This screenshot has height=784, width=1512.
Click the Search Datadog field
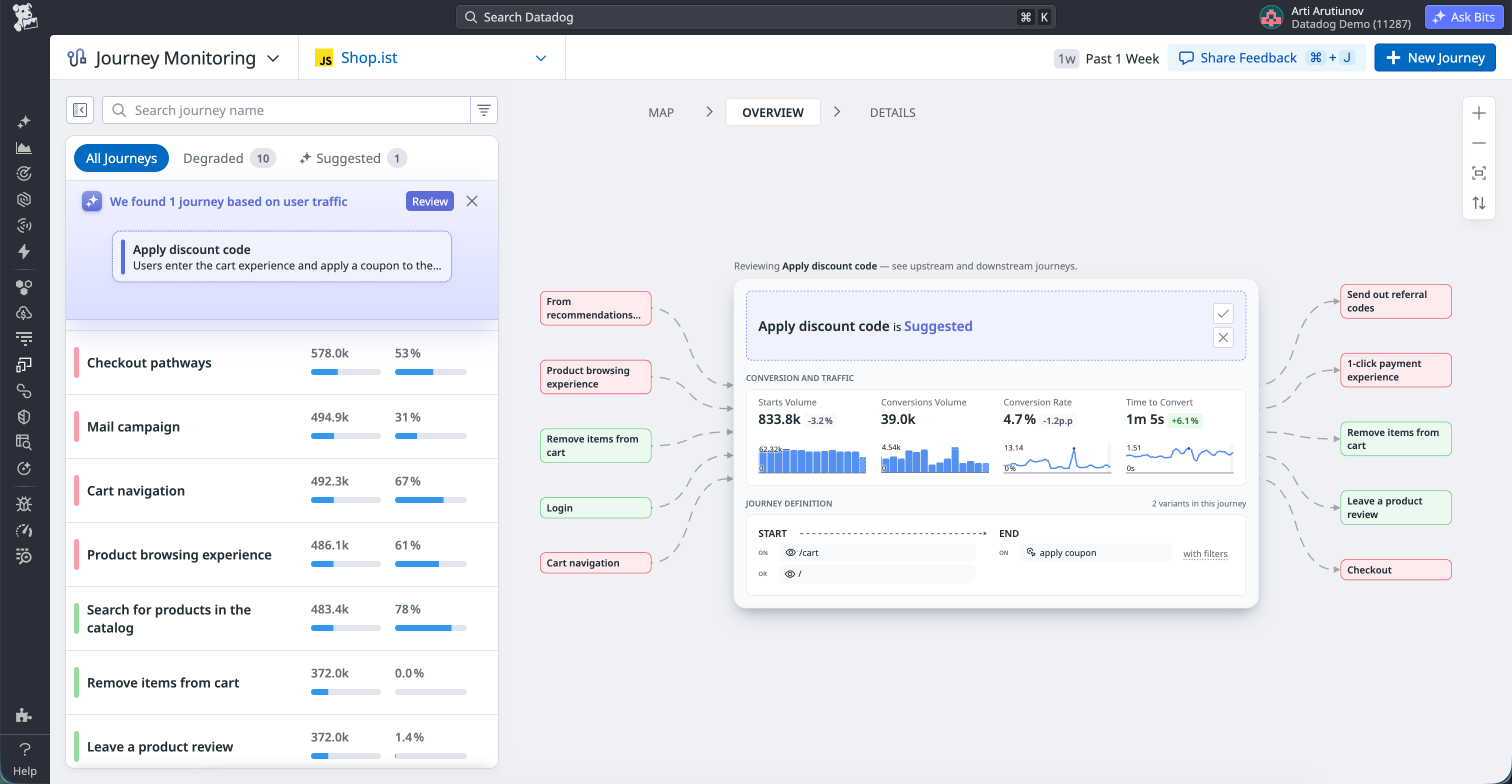pos(755,17)
